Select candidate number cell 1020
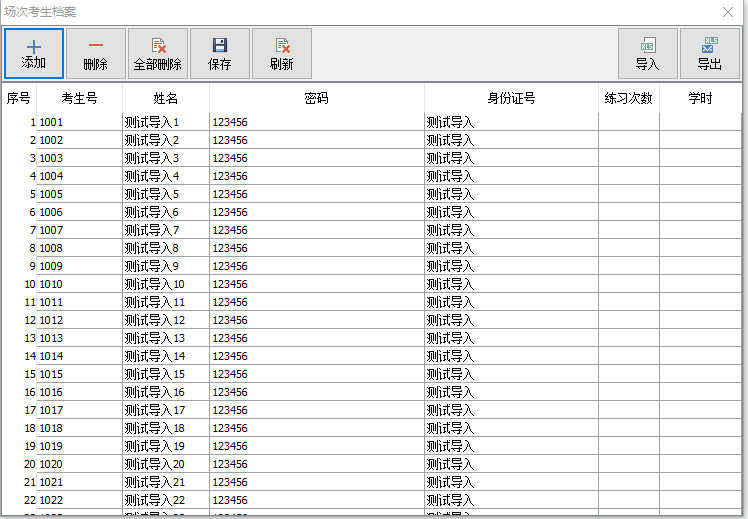 coord(79,464)
